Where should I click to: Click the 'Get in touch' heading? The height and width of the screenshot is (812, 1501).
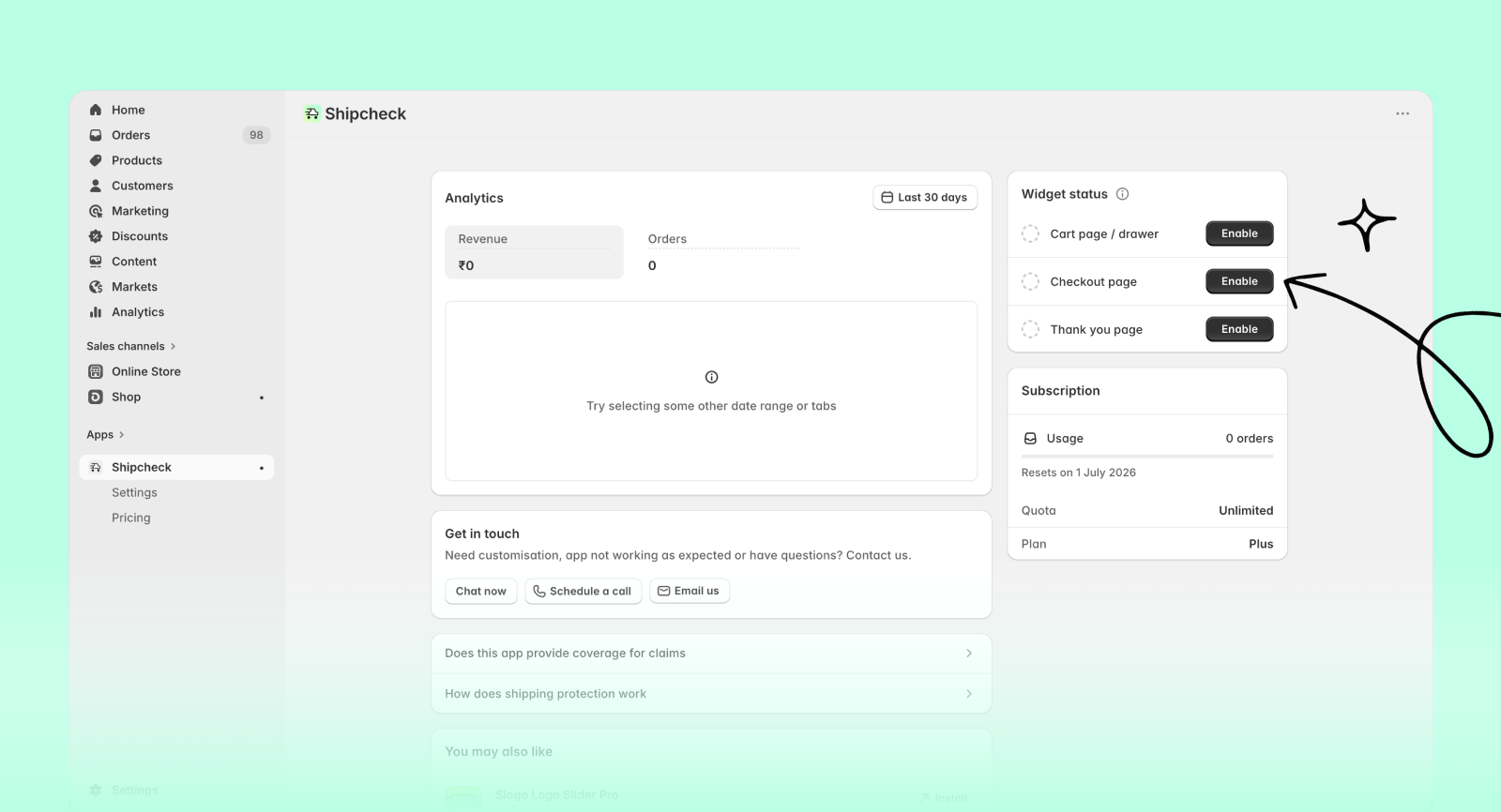[x=482, y=534]
